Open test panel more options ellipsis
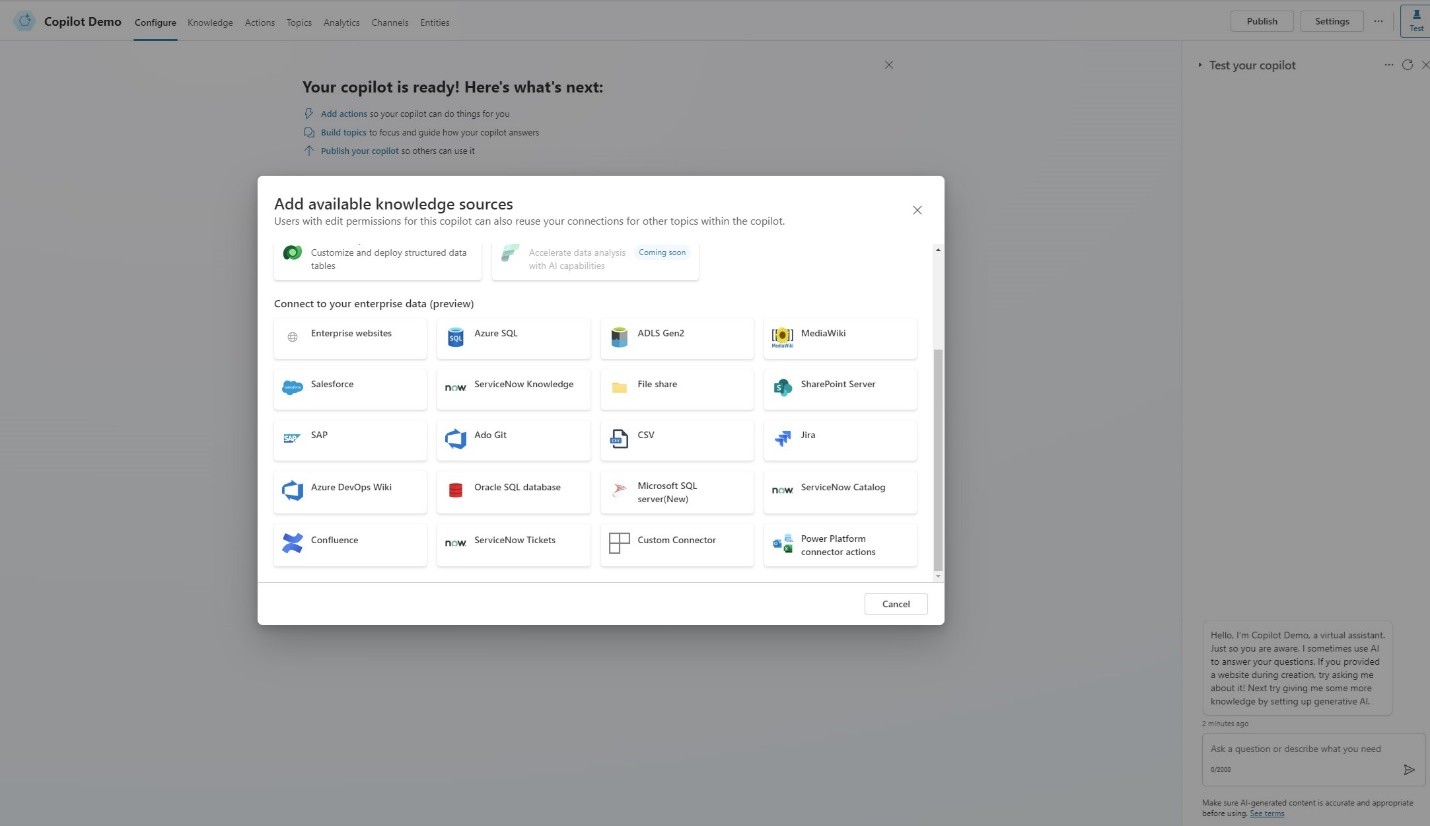This screenshot has width=1430, height=826. [1388, 65]
